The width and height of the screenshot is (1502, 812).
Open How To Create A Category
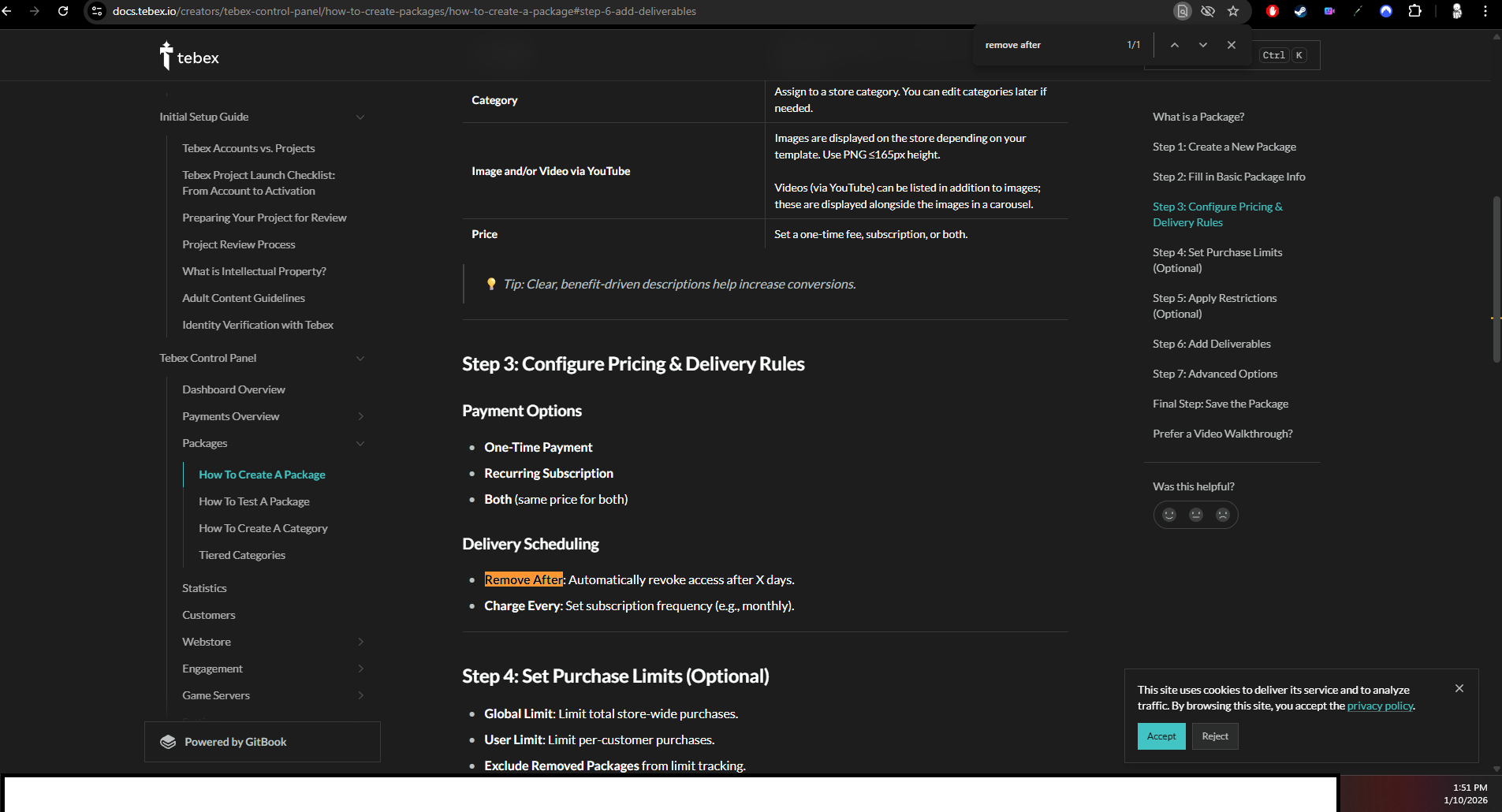263,528
